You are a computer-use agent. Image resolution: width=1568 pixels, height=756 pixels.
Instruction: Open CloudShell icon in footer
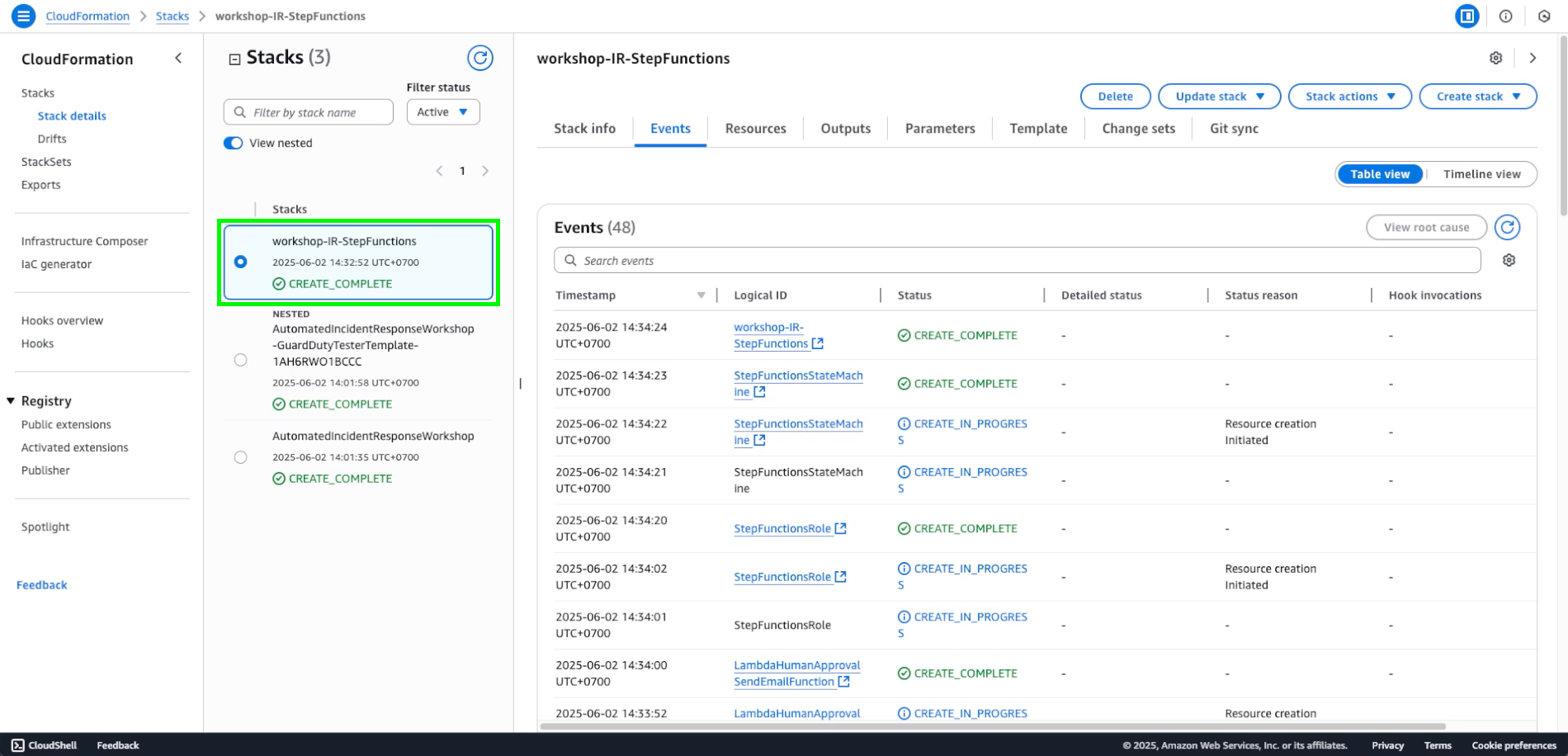tap(18, 745)
